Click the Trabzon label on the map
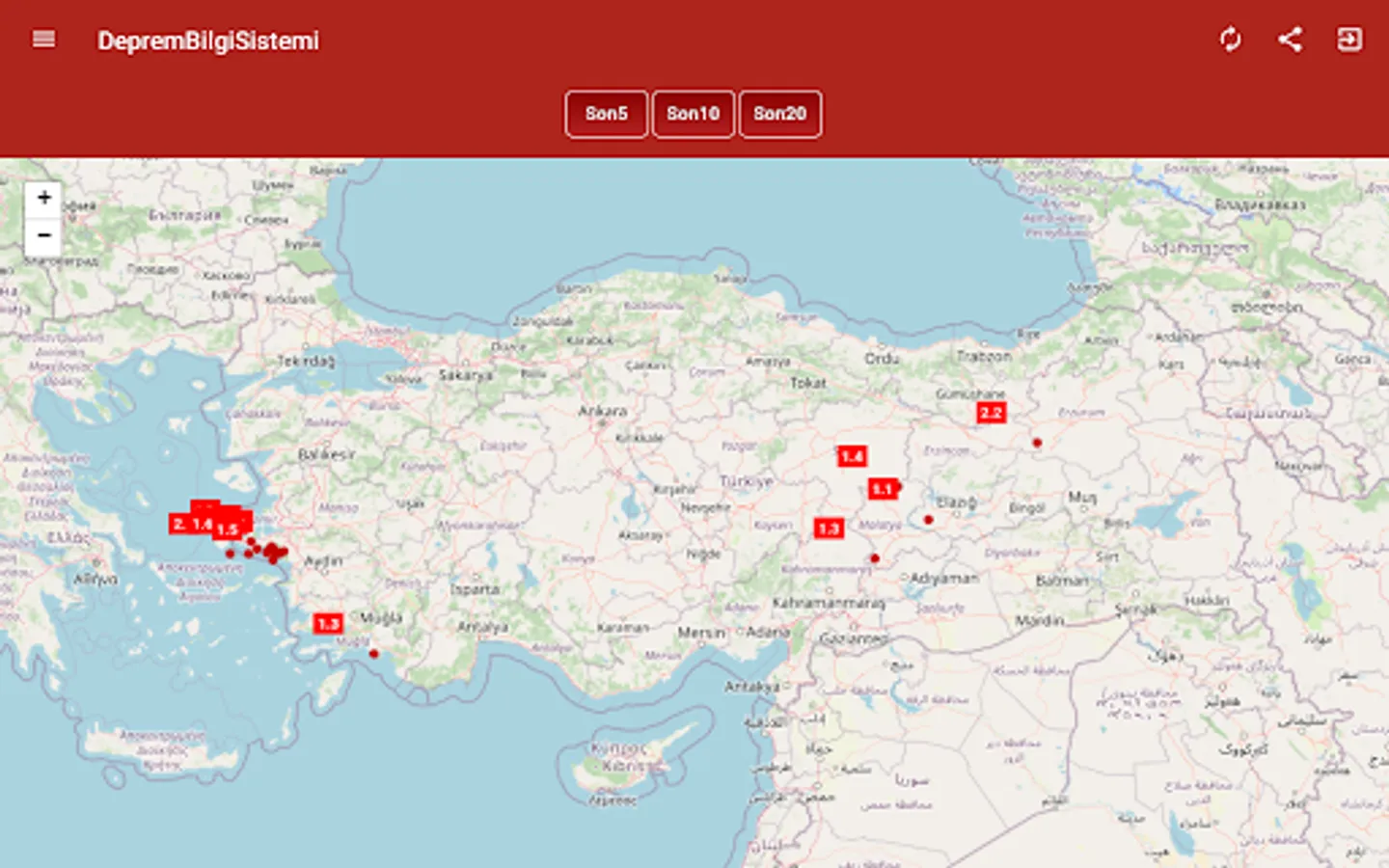This screenshot has height=868, width=1389. tap(984, 356)
